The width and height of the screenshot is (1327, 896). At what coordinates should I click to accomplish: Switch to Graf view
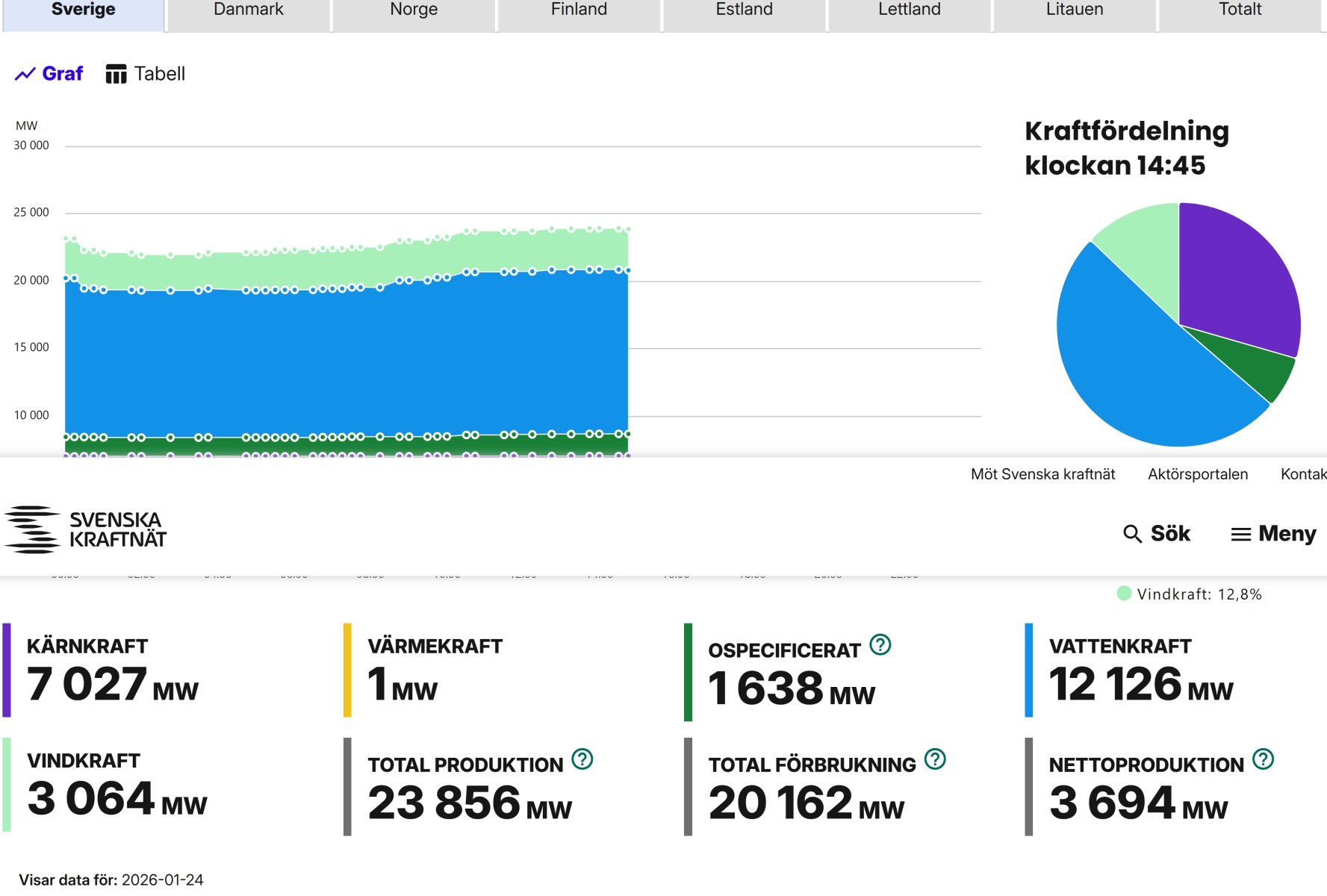(x=49, y=74)
